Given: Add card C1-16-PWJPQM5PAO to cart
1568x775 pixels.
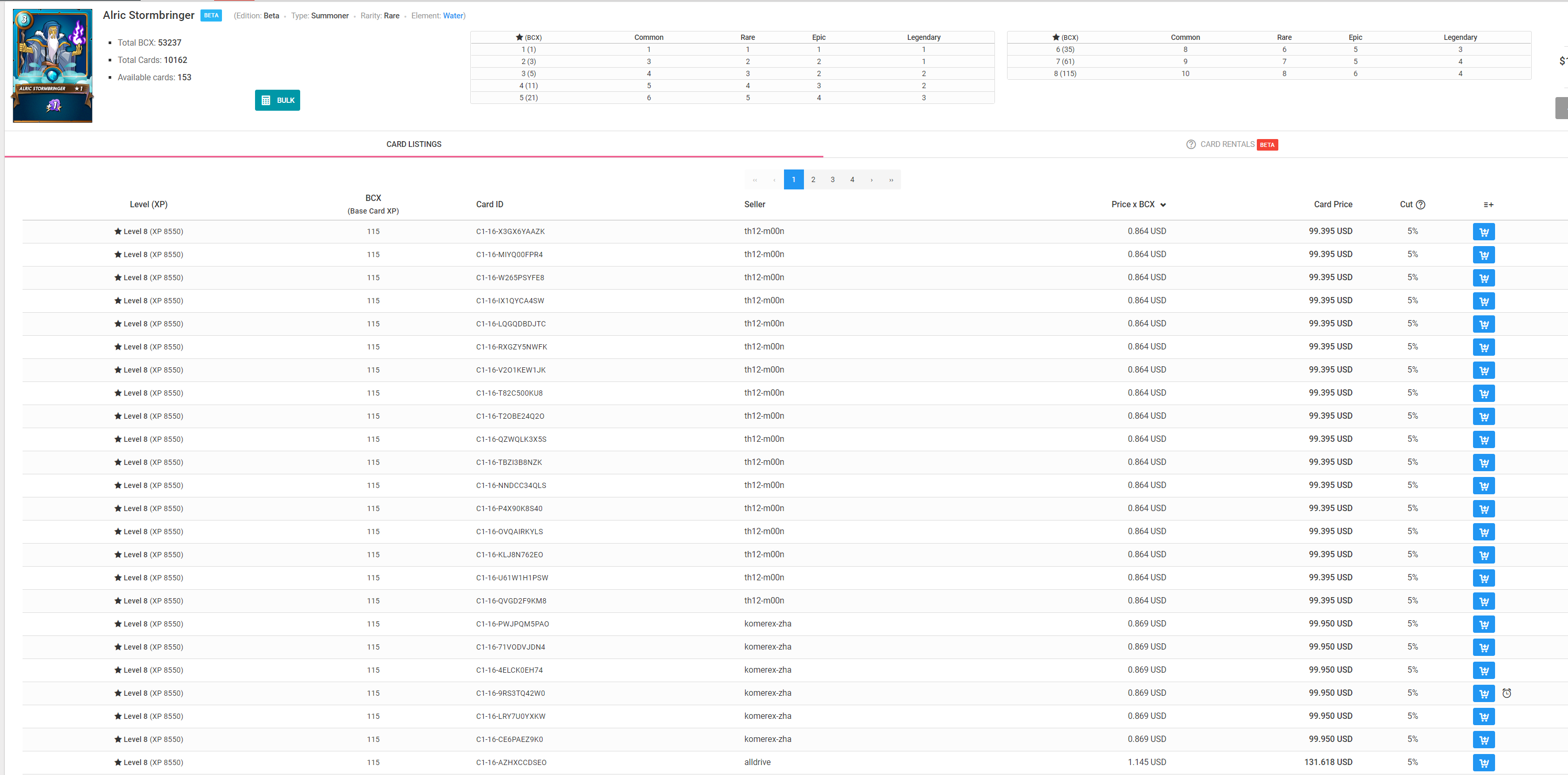Looking at the screenshot, I should [1484, 624].
